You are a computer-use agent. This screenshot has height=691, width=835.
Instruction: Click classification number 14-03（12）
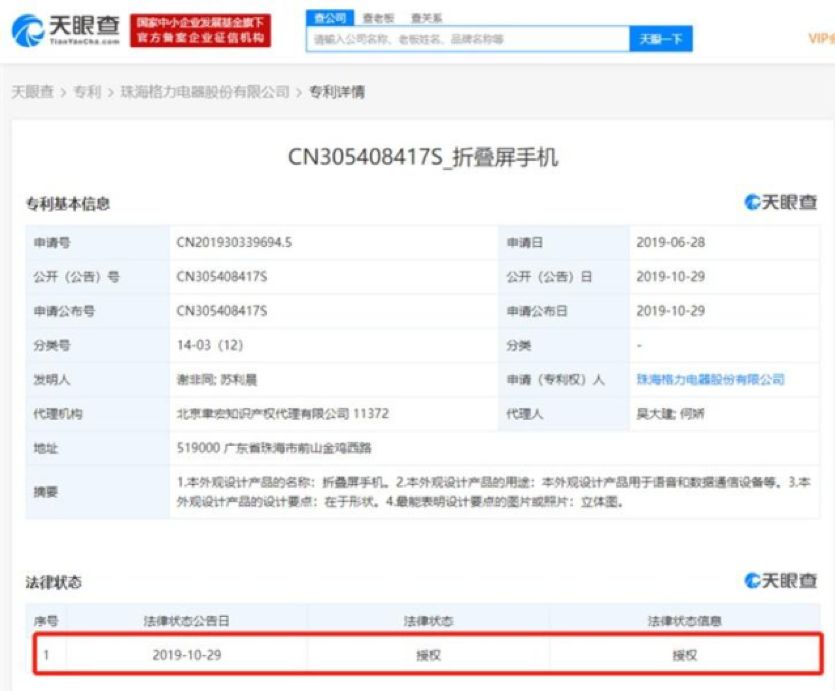[x=210, y=345]
